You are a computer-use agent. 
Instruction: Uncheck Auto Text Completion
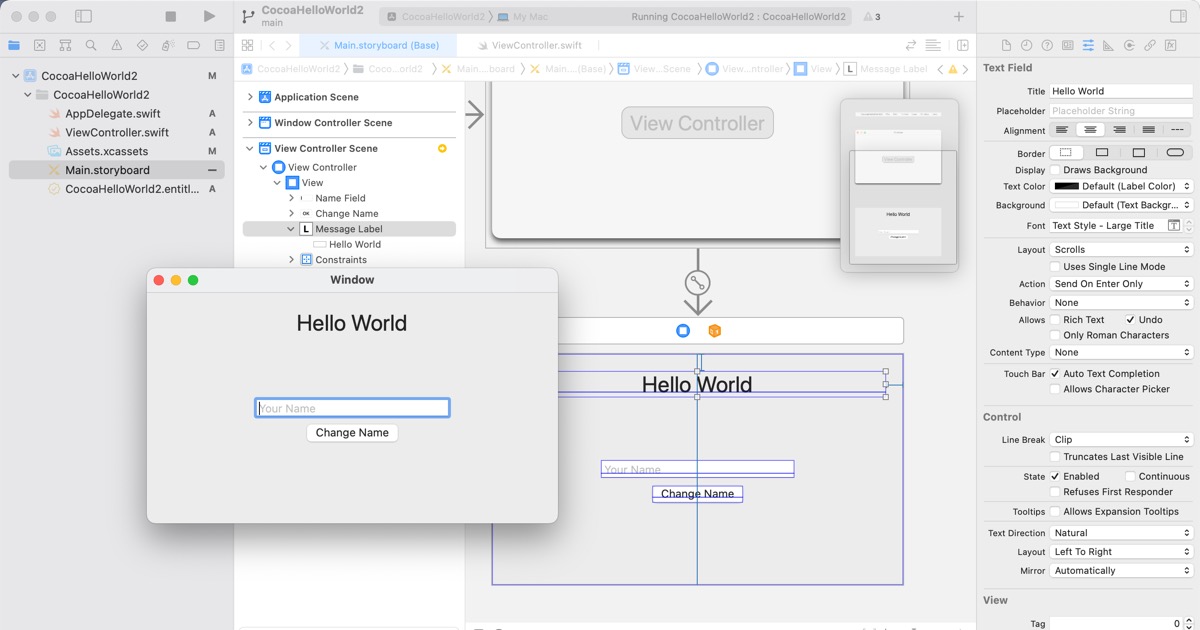click(x=1055, y=374)
